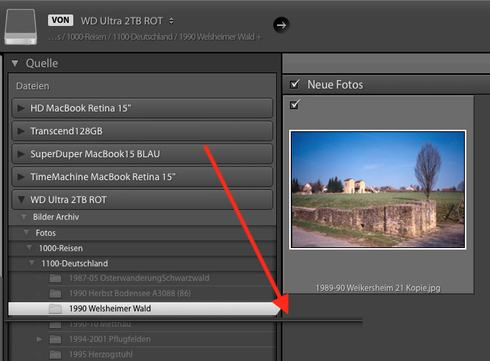Uncheck the Neue Fotos checkbox
This screenshot has height=361, width=490.
pos(295,84)
